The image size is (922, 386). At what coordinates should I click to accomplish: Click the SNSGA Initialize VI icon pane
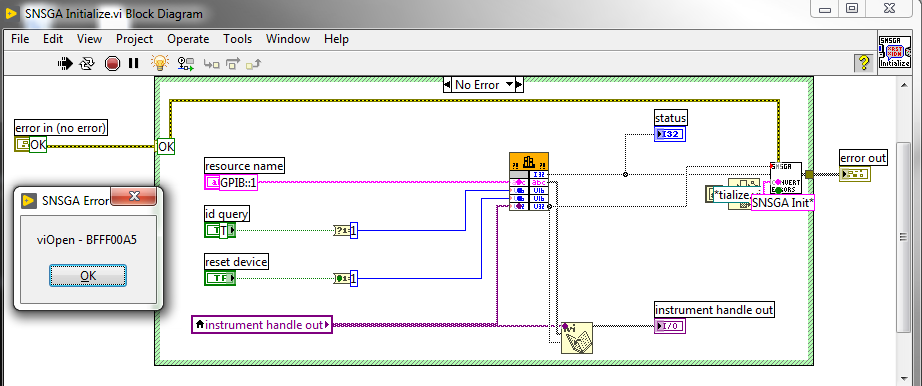(894, 52)
